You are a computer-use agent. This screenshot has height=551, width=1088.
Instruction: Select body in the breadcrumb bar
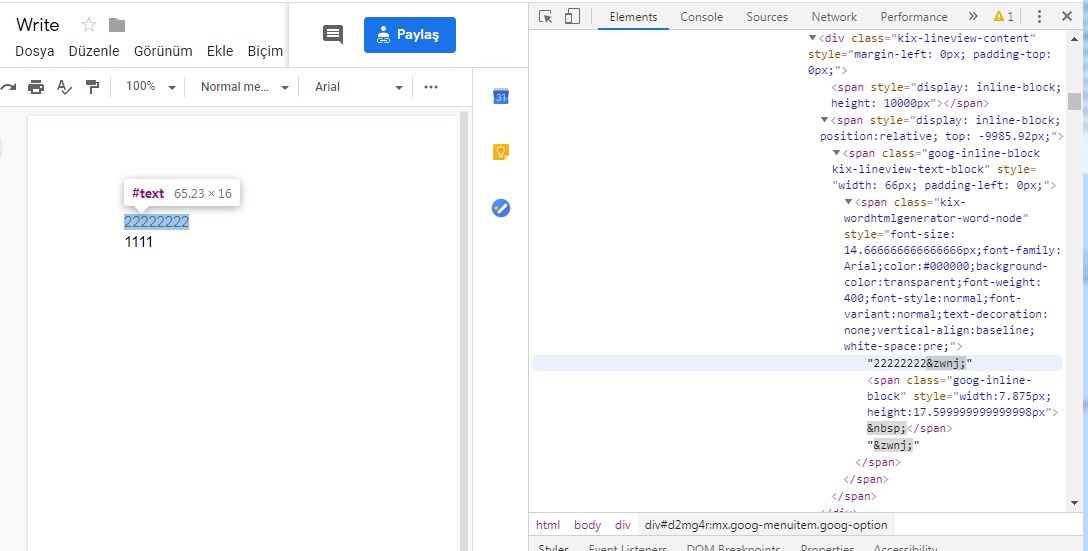coord(587,525)
